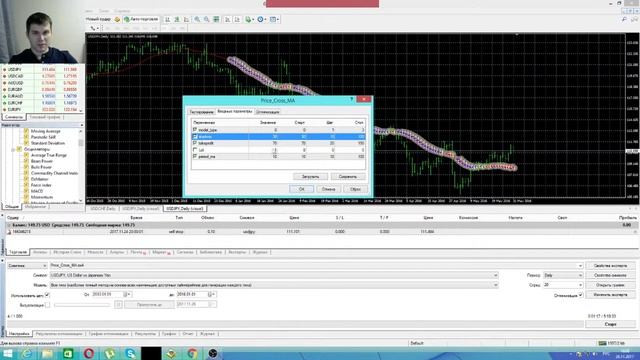Open the templates icon dropdown

(x=274, y=19)
